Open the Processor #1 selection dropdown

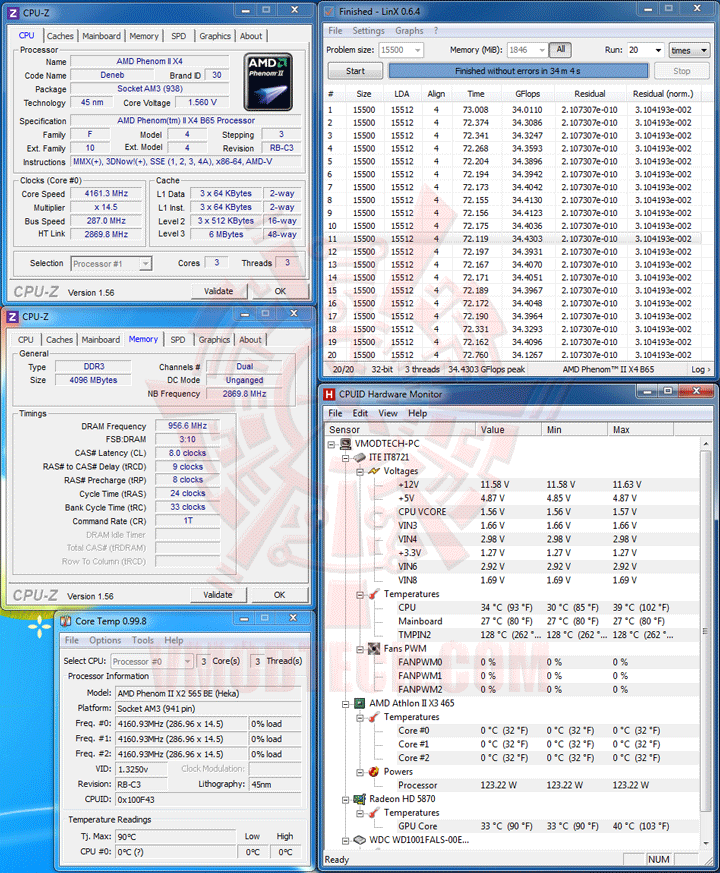pyautogui.click(x=145, y=264)
